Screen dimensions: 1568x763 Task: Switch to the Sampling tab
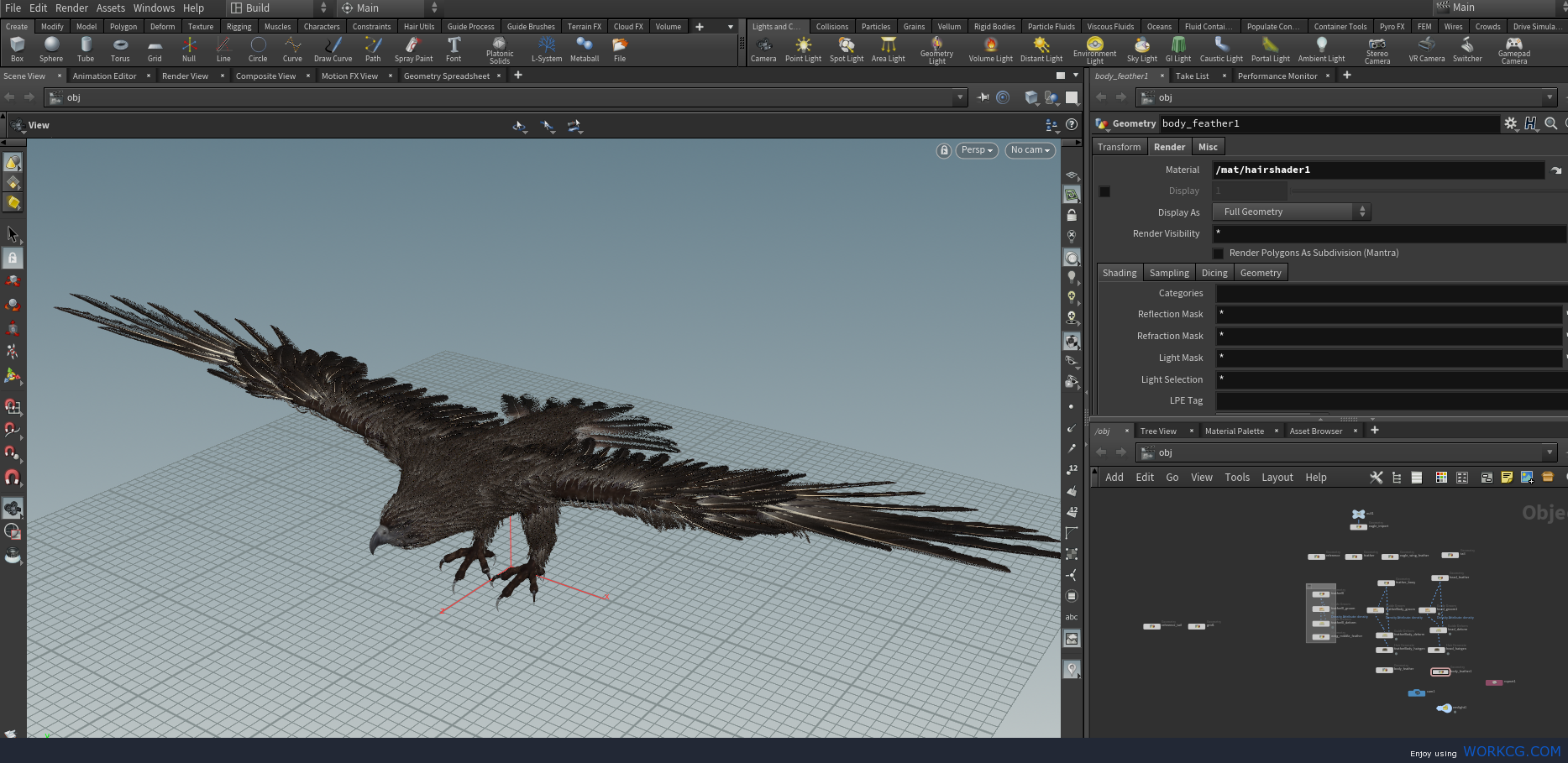tap(1169, 273)
